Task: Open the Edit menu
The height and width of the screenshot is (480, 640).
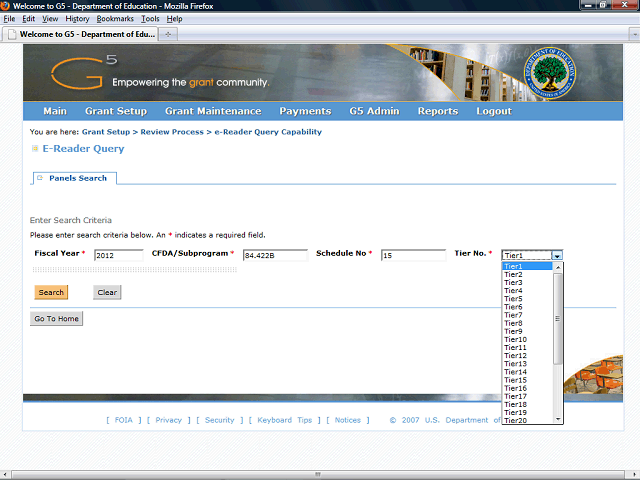Action: pos(29,19)
